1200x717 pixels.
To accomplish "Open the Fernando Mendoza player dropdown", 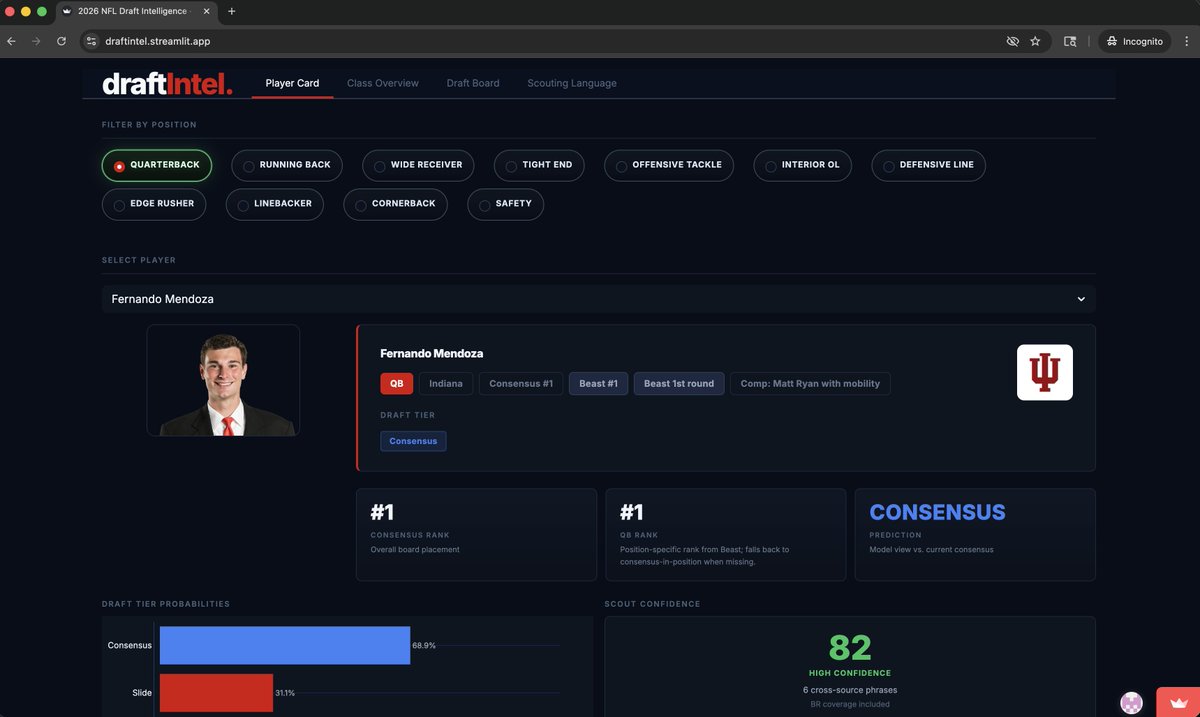I will [598, 299].
